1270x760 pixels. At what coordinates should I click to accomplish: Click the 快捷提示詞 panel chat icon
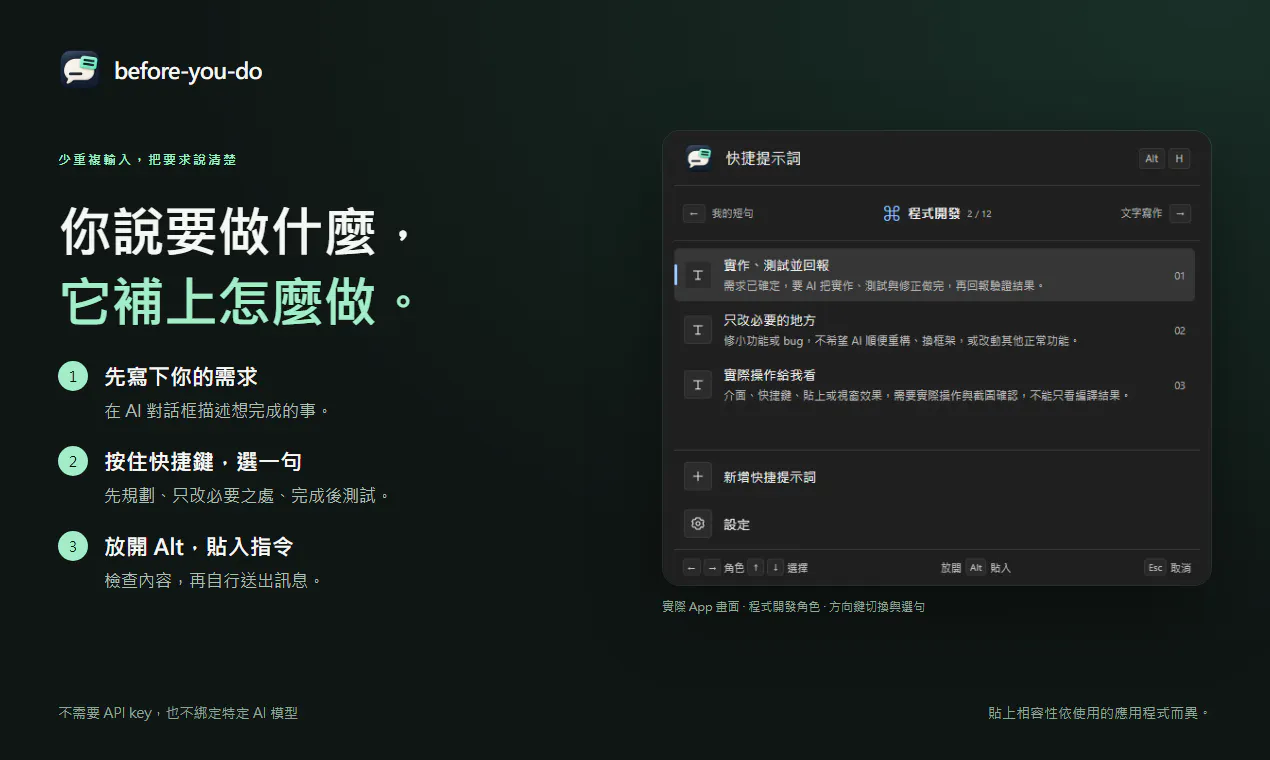pos(699,158)
